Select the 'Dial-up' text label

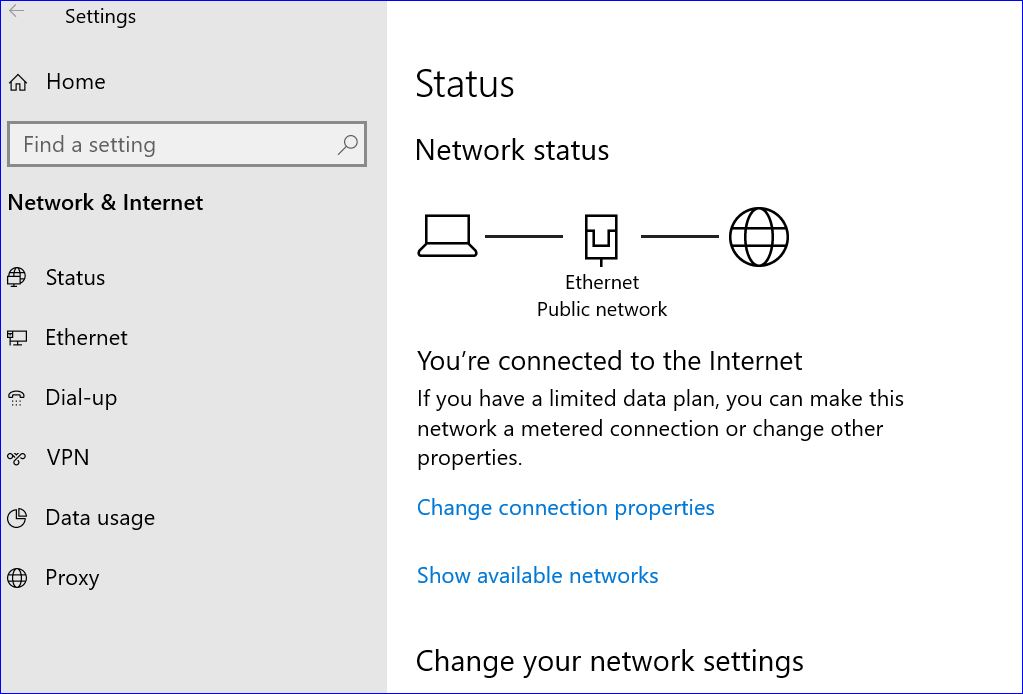click(x=81, y=398)
